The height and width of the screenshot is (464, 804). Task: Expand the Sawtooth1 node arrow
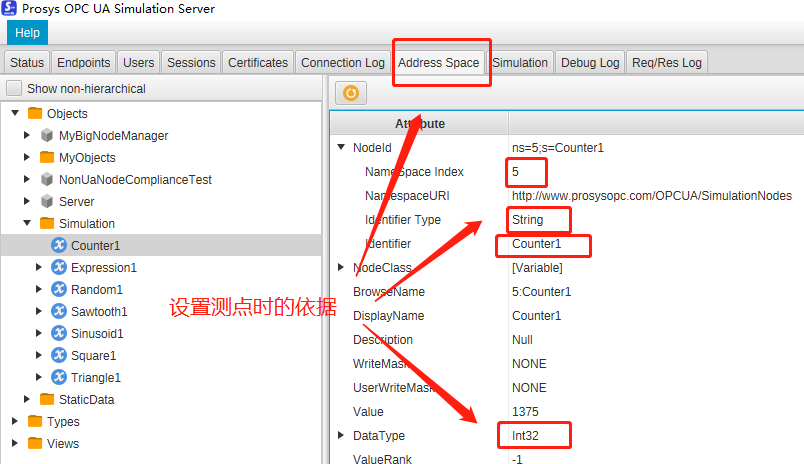click(38, 311)
